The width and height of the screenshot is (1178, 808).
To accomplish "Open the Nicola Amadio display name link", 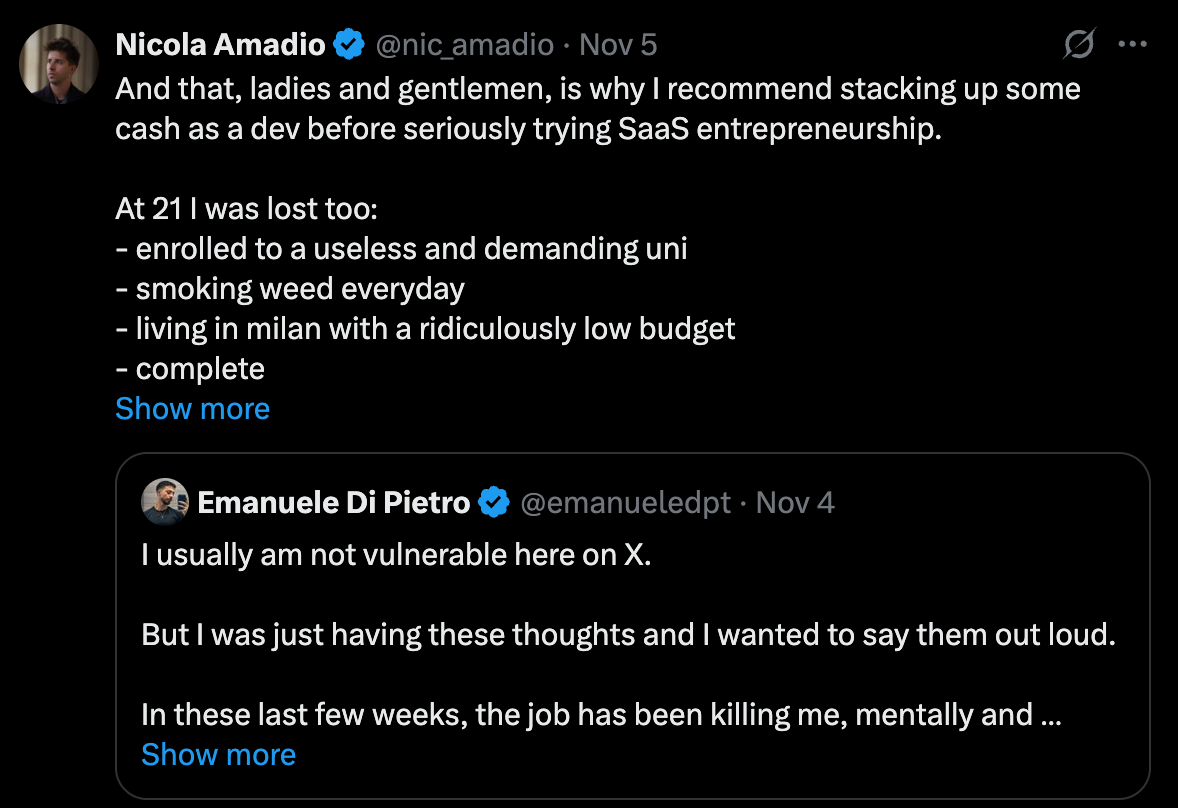I will pos(220,45).
